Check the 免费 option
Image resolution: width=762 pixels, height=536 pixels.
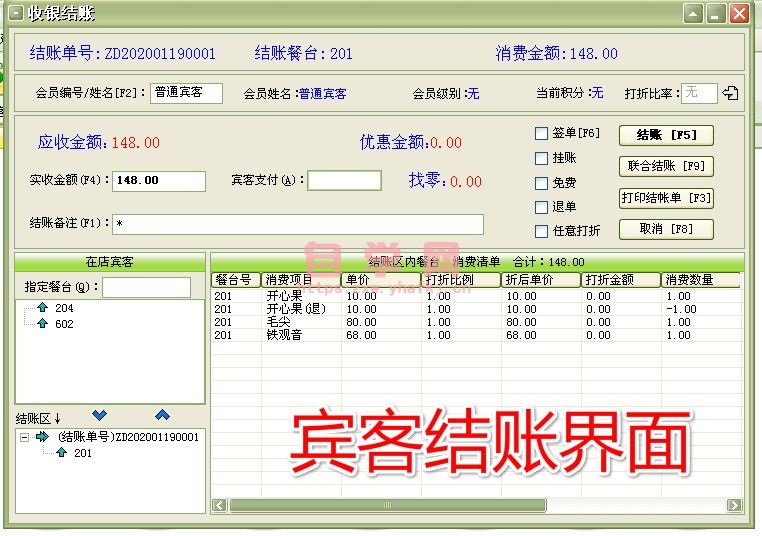542,183
